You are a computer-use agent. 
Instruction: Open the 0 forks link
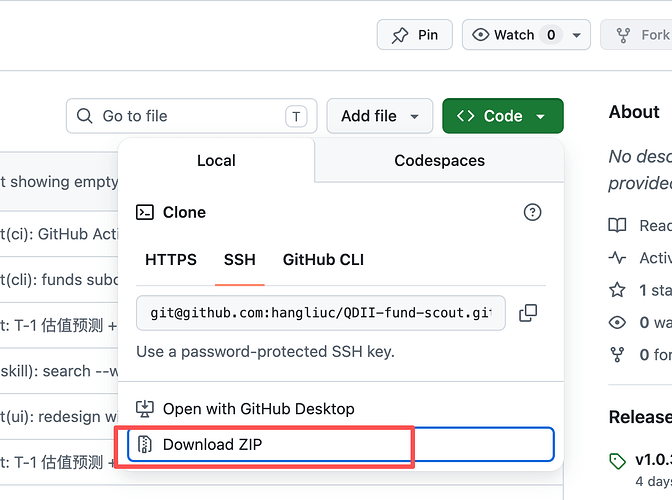pyautogui.click(x=655, y=355)
